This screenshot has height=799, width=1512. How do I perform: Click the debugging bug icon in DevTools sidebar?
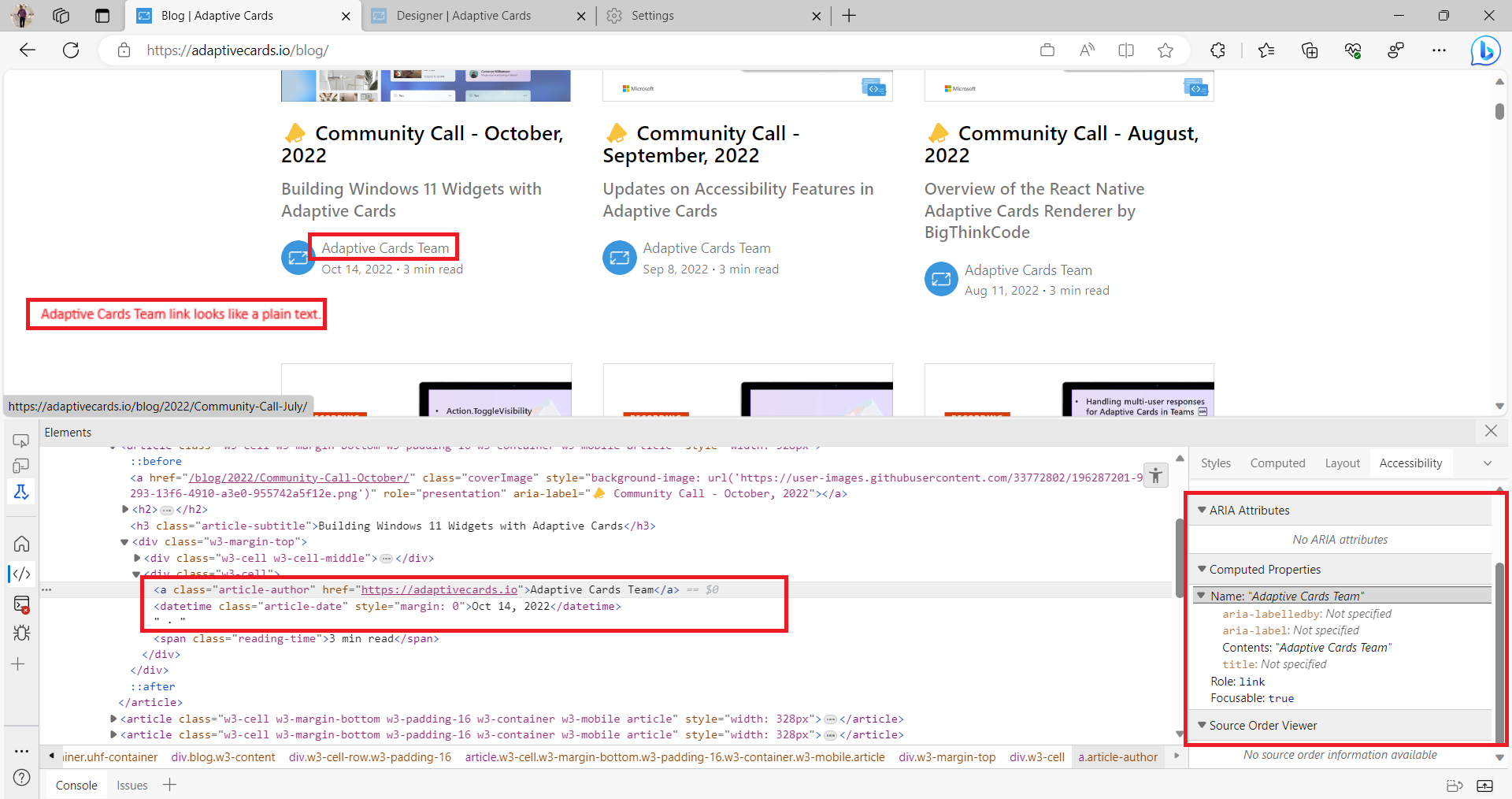pyautogui.click(x=21, y=633)
